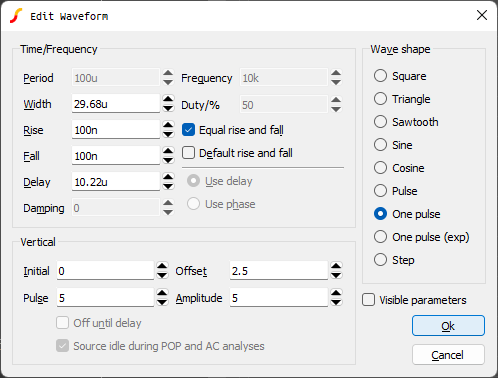
Task: Select the Step wave shape
Action: (x=380, y=260)
